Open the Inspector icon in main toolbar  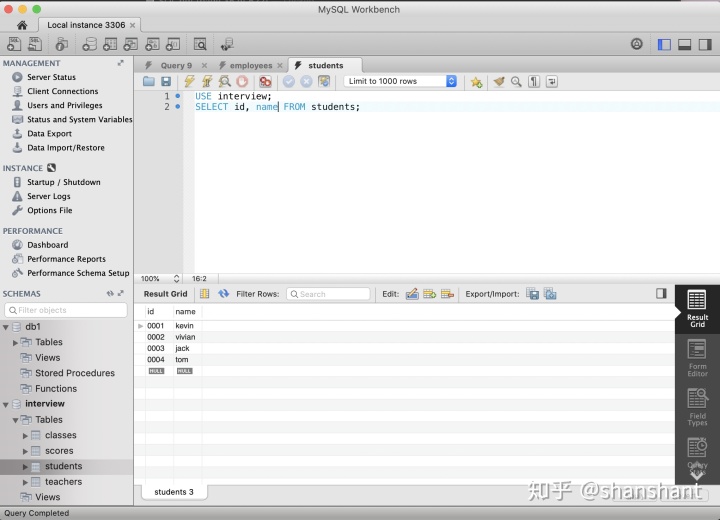[x=62, y=45]
